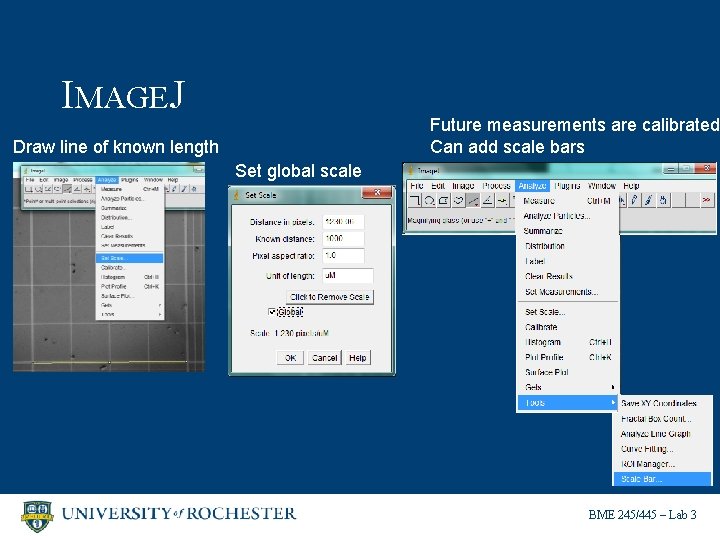Viewport: 720px width, 540px height.
Task: Select Pencil tool in large ImageJ toolbar
Action: [634, 200]
